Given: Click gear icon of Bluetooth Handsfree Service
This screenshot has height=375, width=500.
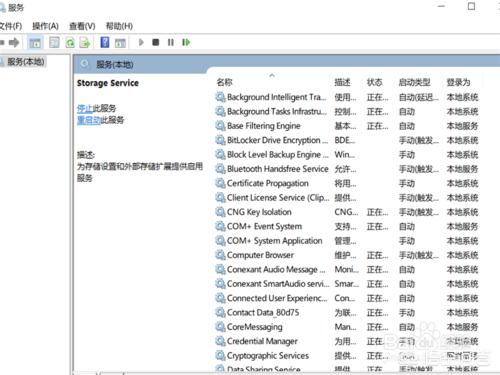Looking at the screenshot, I should [x=220, y=169].
